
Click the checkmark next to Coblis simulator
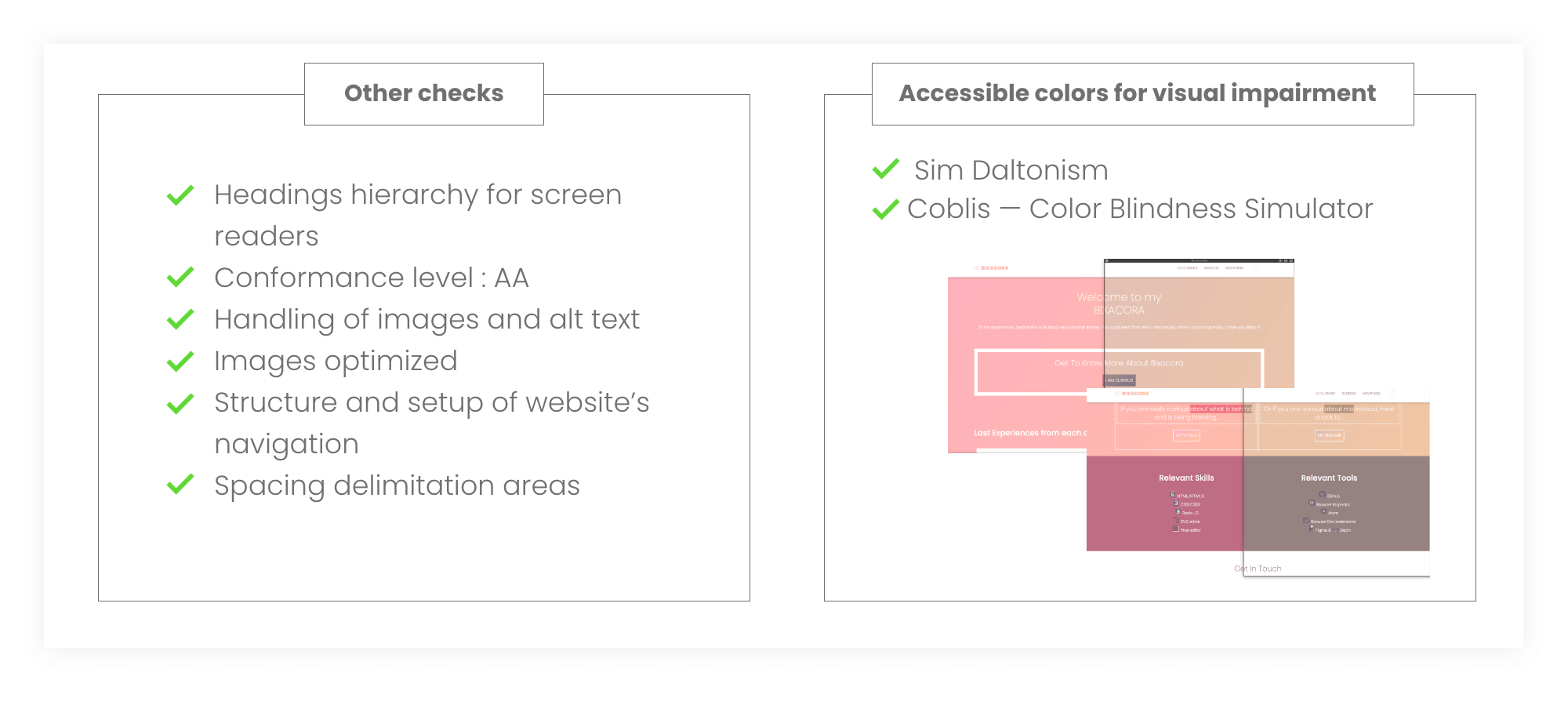tap(886, 209)
